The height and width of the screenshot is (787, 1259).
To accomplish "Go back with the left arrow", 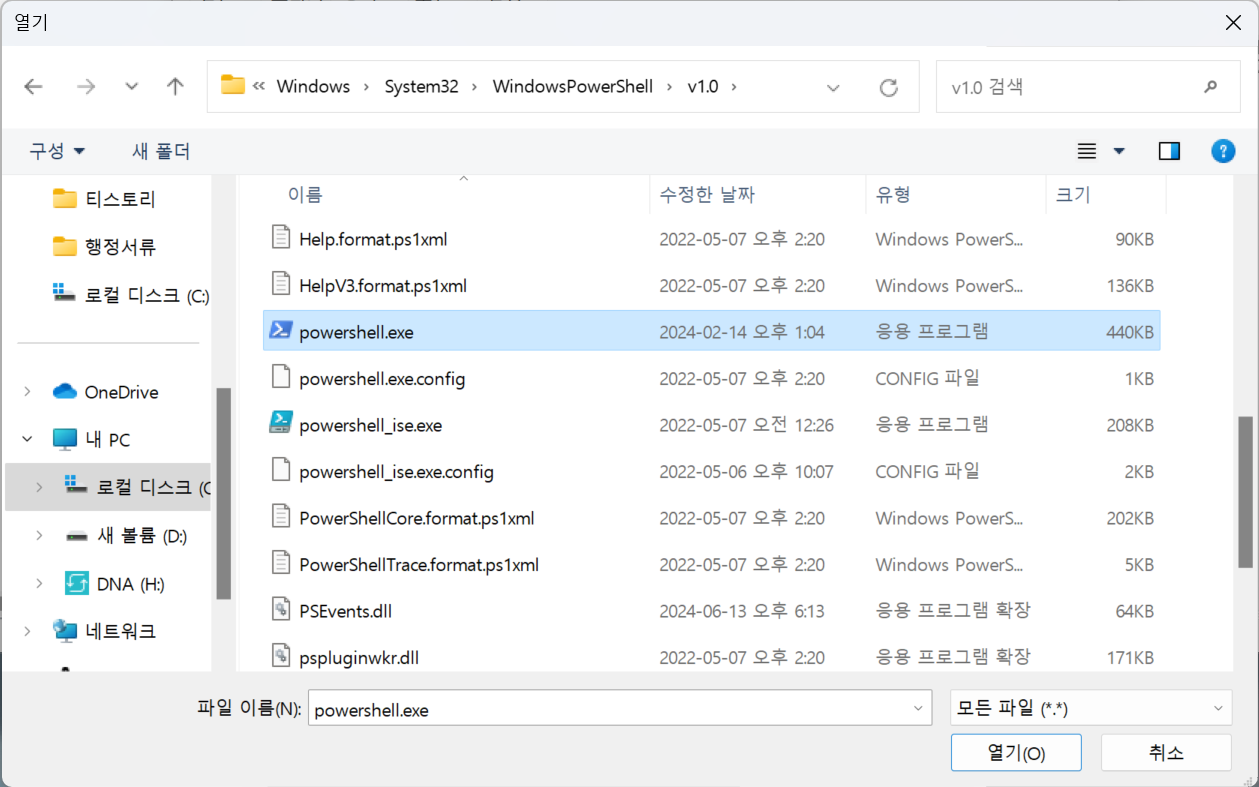I will (x=33, y=87).
